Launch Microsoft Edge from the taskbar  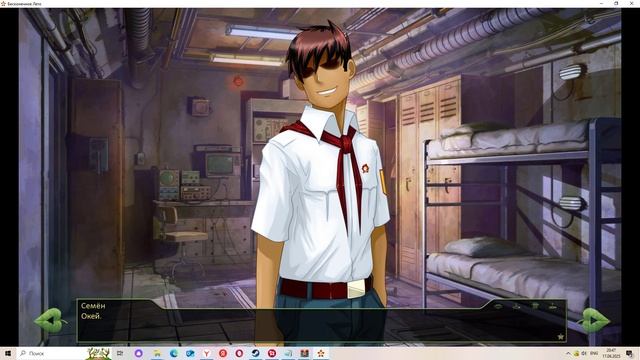point(174,353)
